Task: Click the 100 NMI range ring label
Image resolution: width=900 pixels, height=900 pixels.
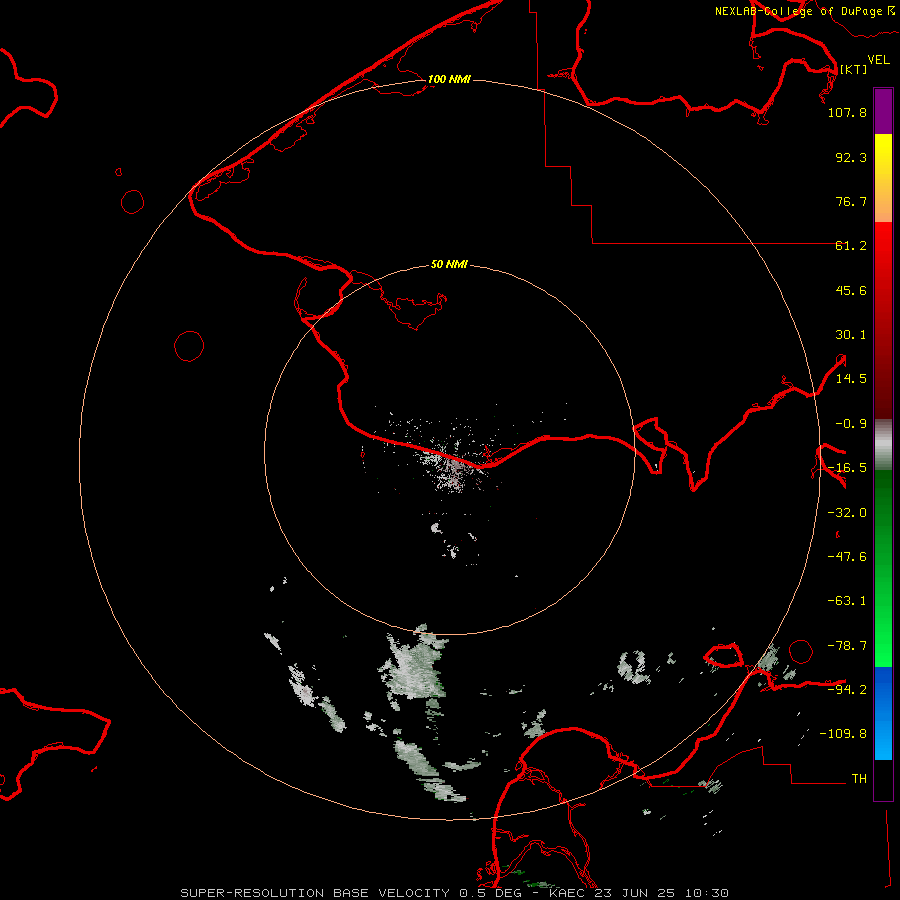Action: [449, 79]
